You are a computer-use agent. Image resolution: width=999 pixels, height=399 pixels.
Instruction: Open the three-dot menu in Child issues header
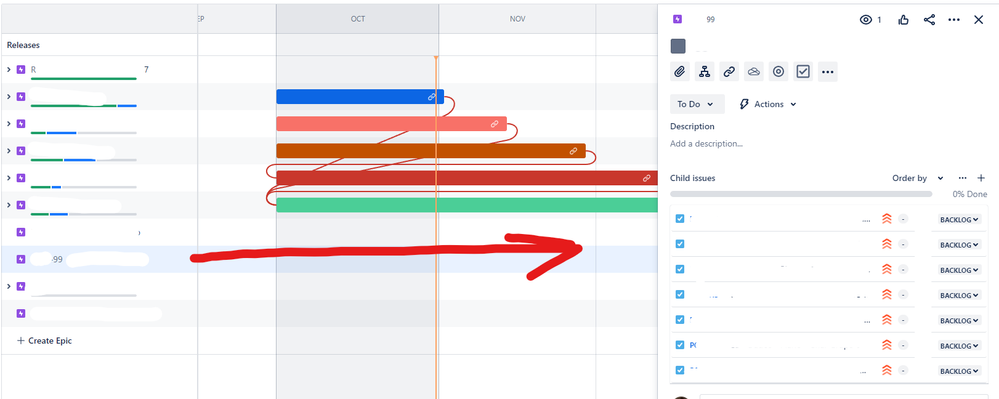962,178
